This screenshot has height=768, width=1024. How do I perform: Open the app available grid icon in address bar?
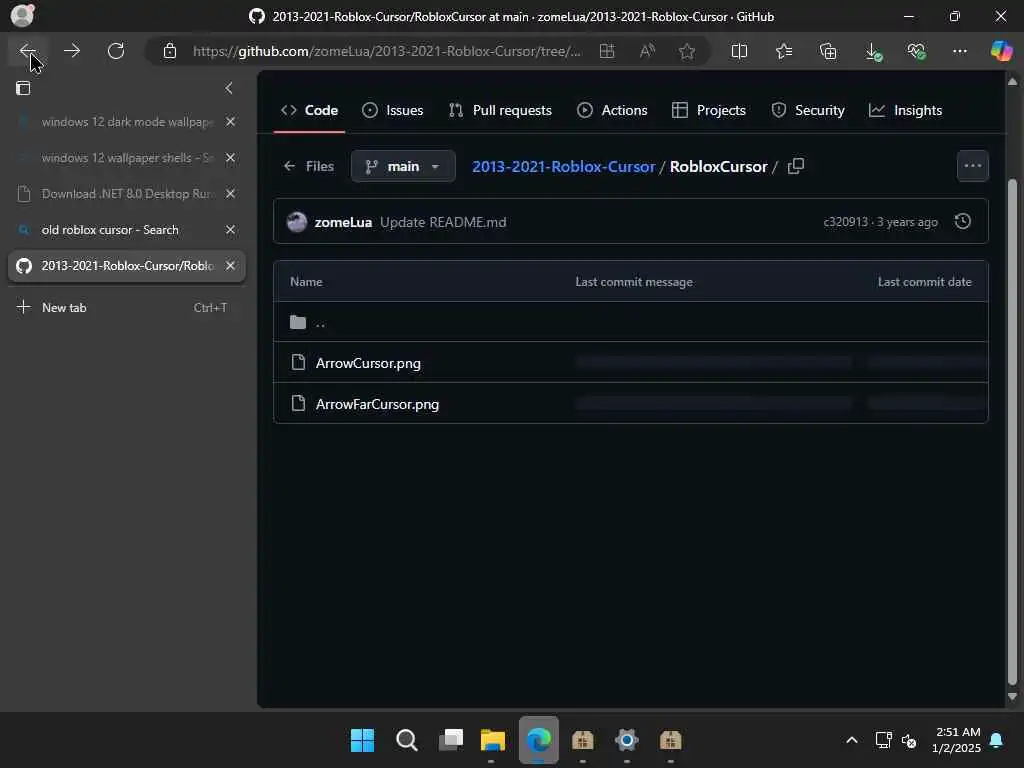607,51
